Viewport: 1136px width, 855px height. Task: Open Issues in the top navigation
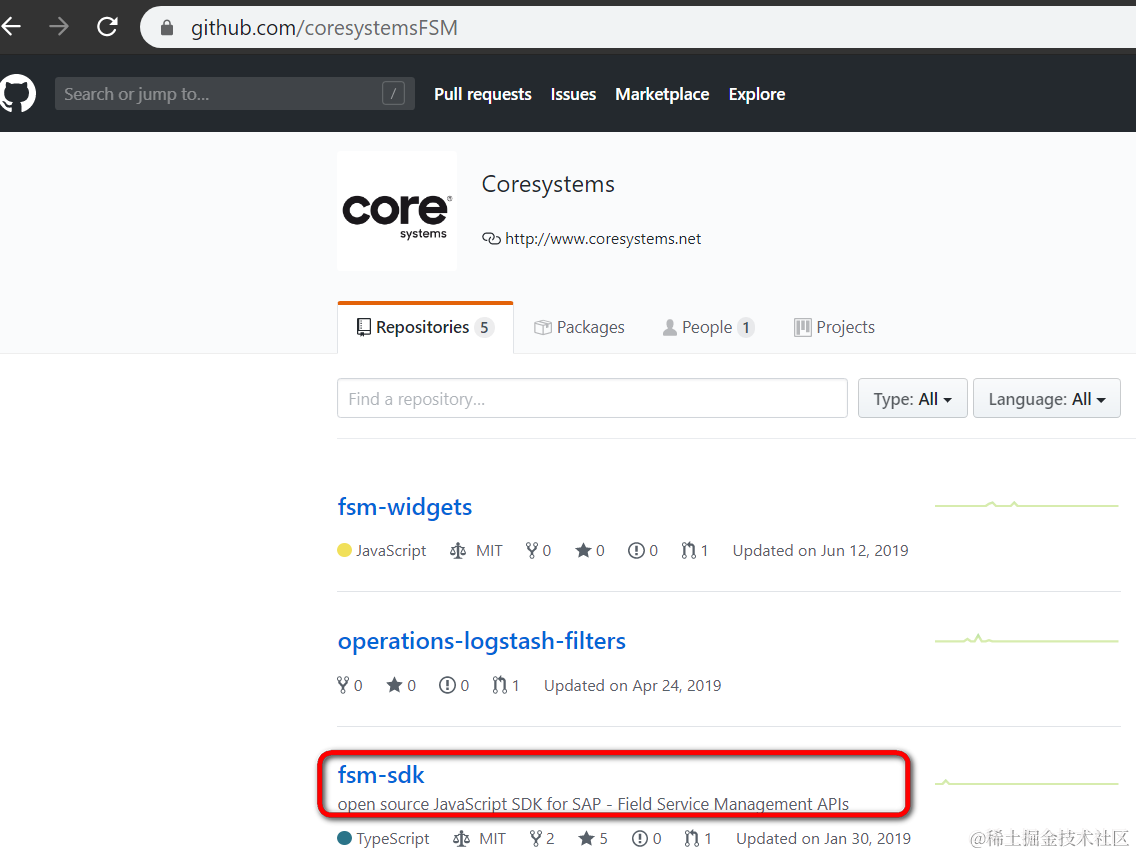pos(573,94)
